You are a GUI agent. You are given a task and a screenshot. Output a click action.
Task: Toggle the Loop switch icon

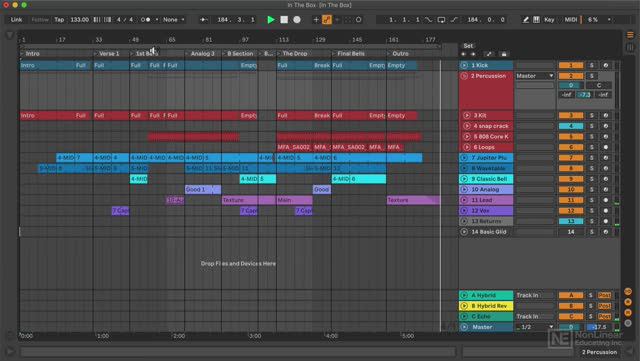(x=441, y=20)
